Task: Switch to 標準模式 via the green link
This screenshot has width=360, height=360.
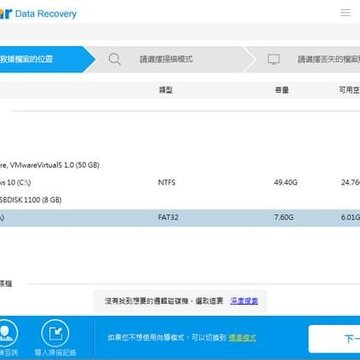Action: pos(242,338)
